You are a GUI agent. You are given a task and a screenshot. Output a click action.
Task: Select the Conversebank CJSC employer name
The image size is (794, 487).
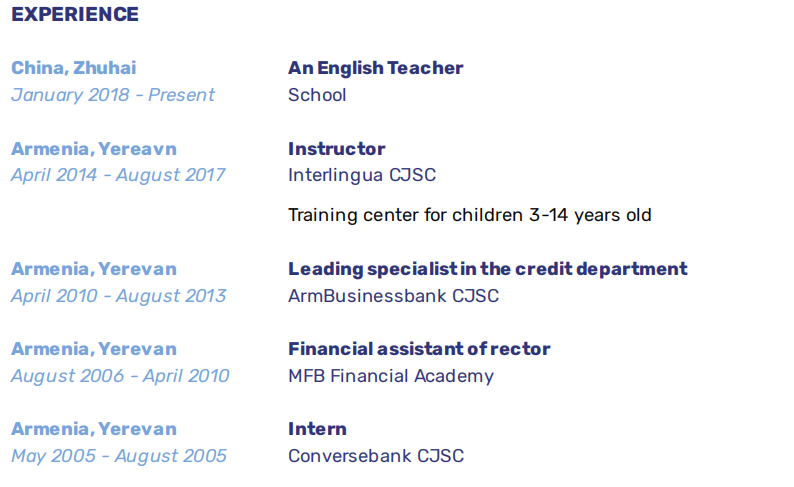pos(376,456)
